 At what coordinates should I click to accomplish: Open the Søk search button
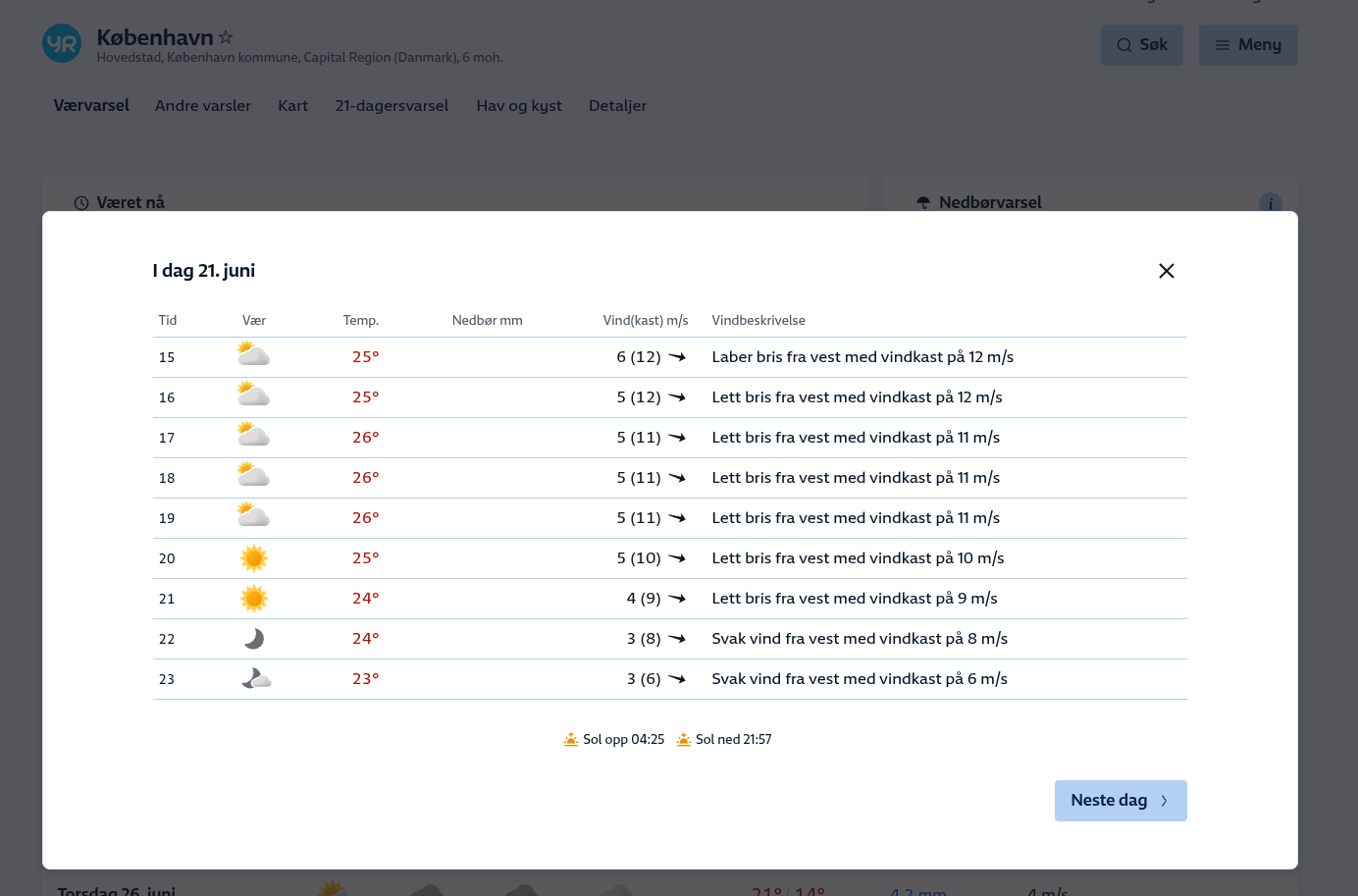[1142, 45]
